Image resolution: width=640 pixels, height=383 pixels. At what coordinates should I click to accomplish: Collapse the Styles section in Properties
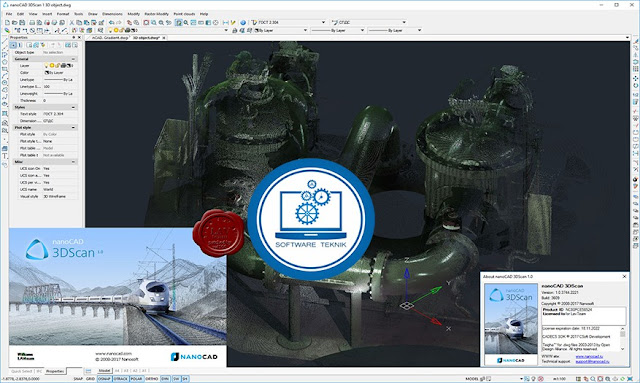73,107
